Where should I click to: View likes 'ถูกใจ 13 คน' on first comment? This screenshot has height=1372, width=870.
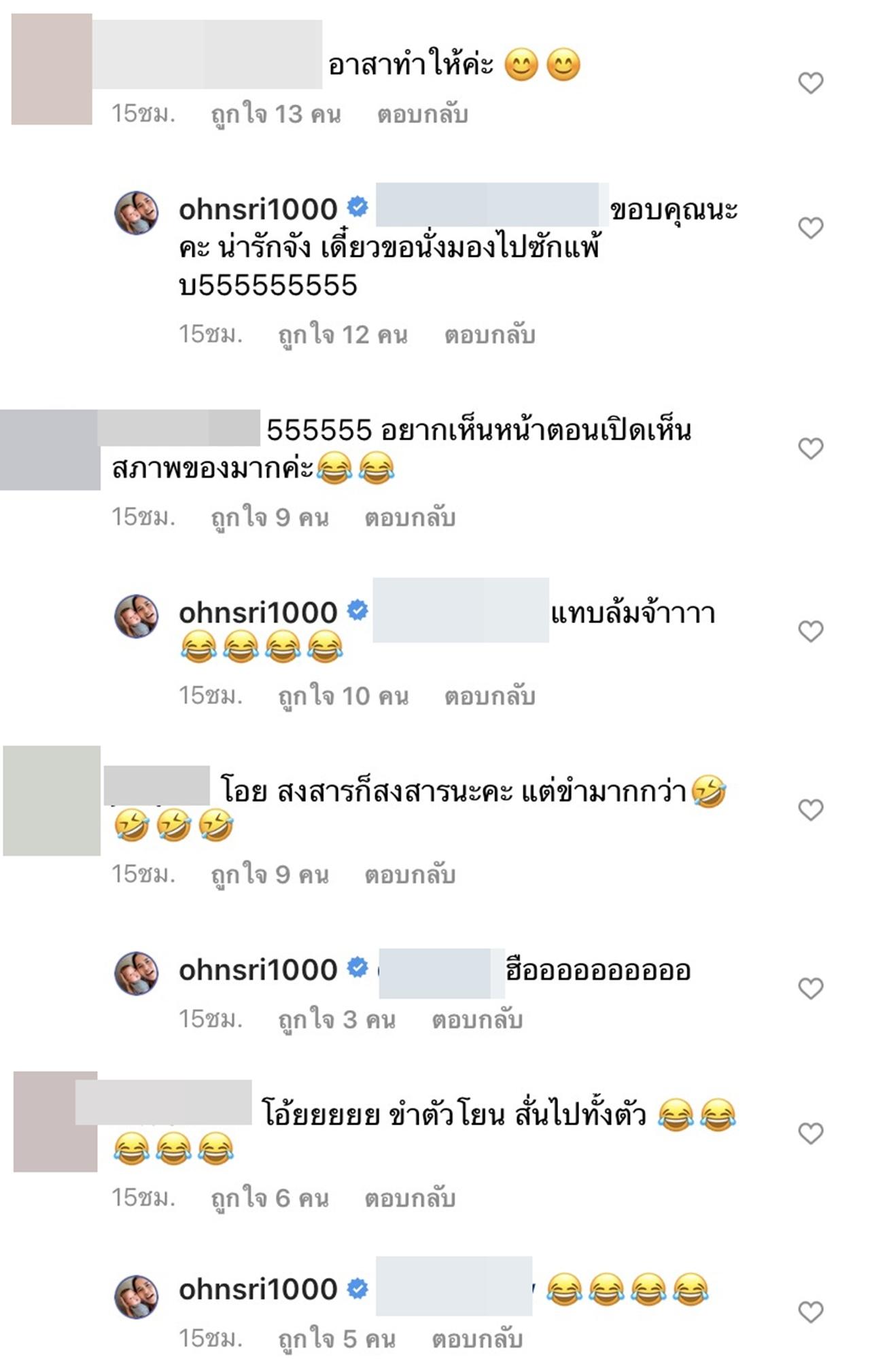coord(275,114)
